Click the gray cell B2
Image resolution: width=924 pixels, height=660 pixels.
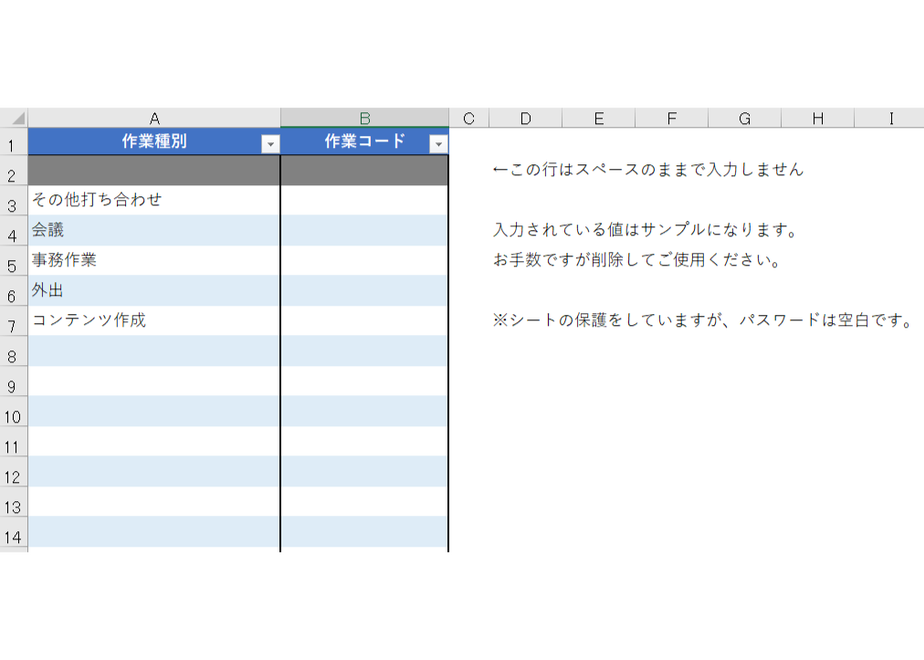coord(365,170)
